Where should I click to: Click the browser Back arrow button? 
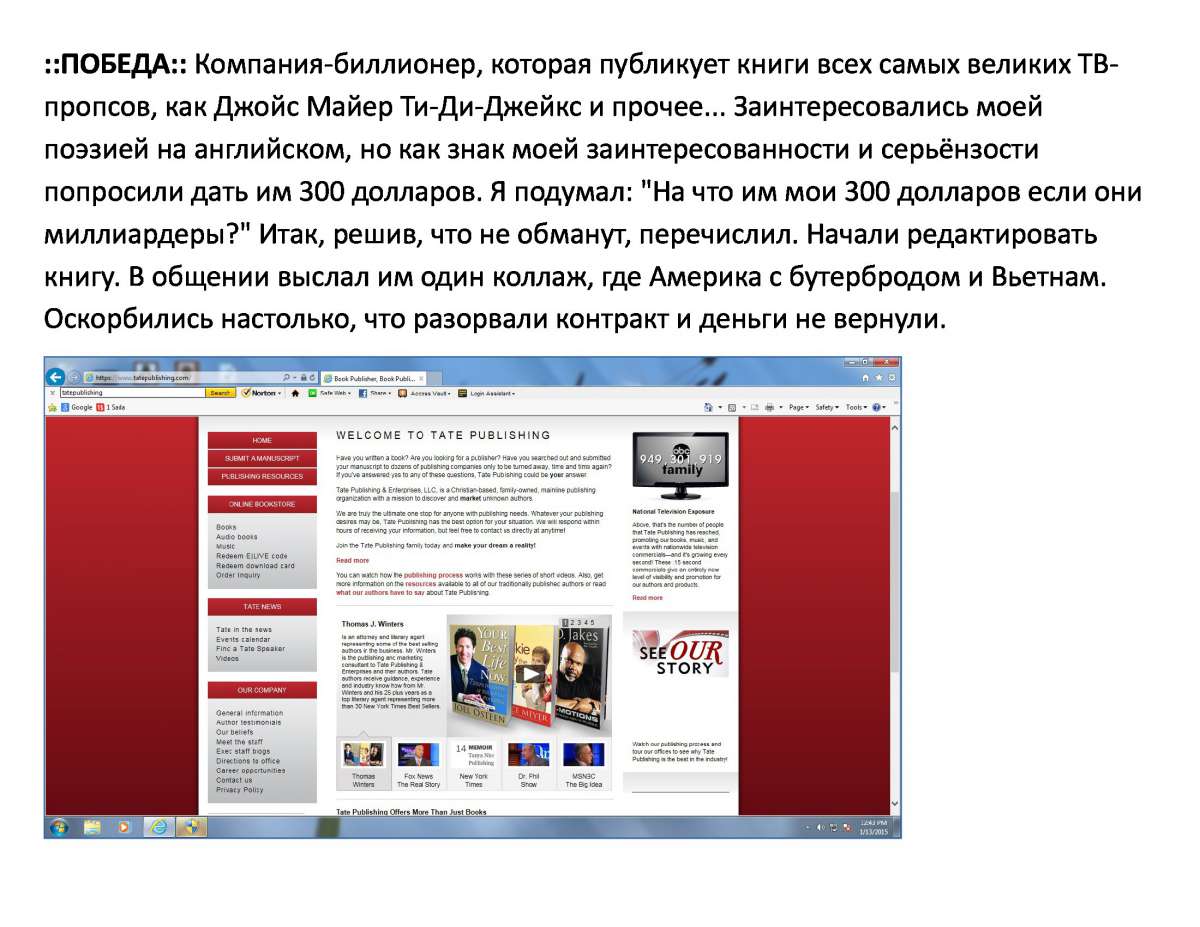56,377
